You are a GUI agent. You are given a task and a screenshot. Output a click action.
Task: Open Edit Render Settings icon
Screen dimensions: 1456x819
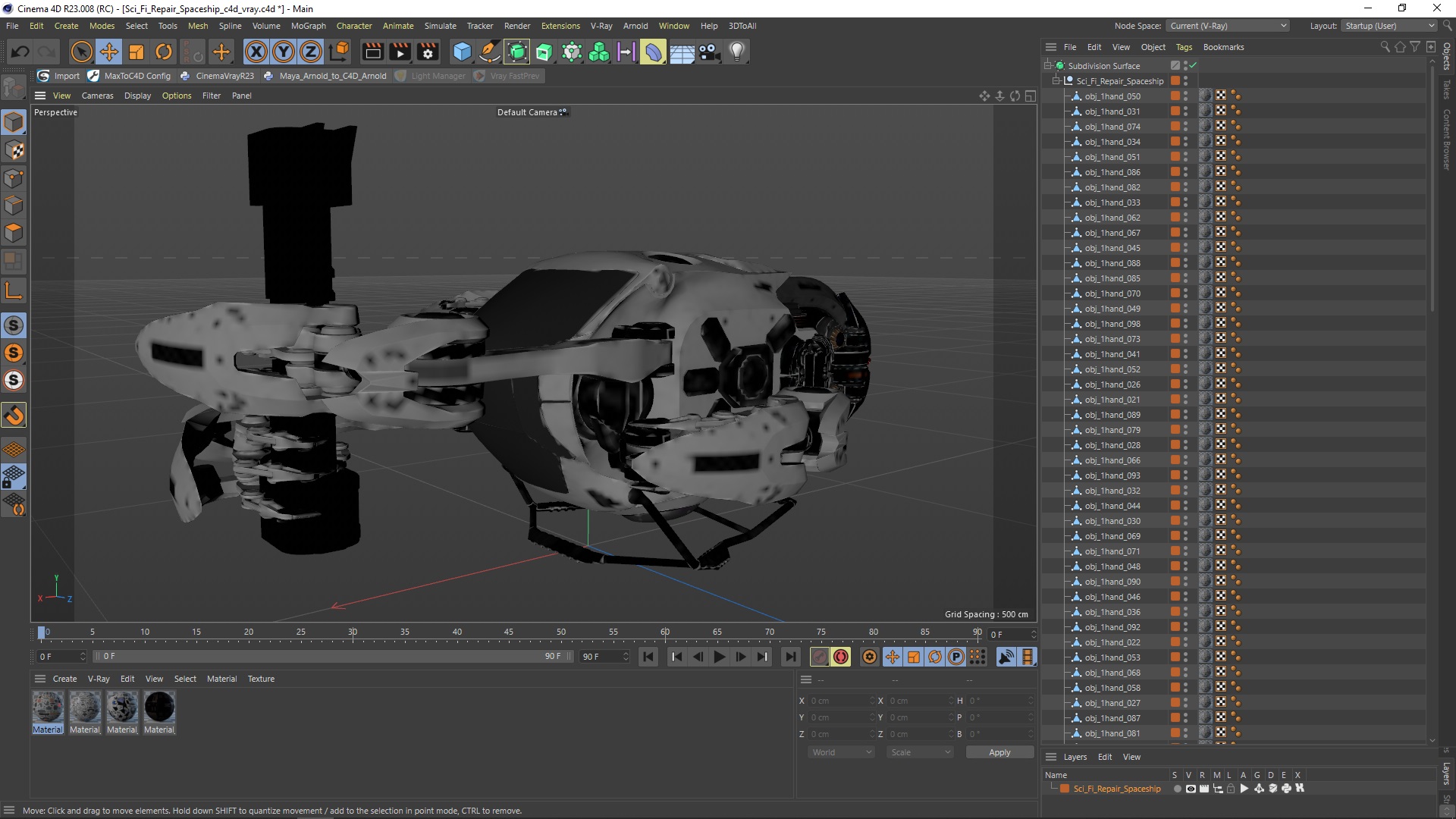point(428,52)
